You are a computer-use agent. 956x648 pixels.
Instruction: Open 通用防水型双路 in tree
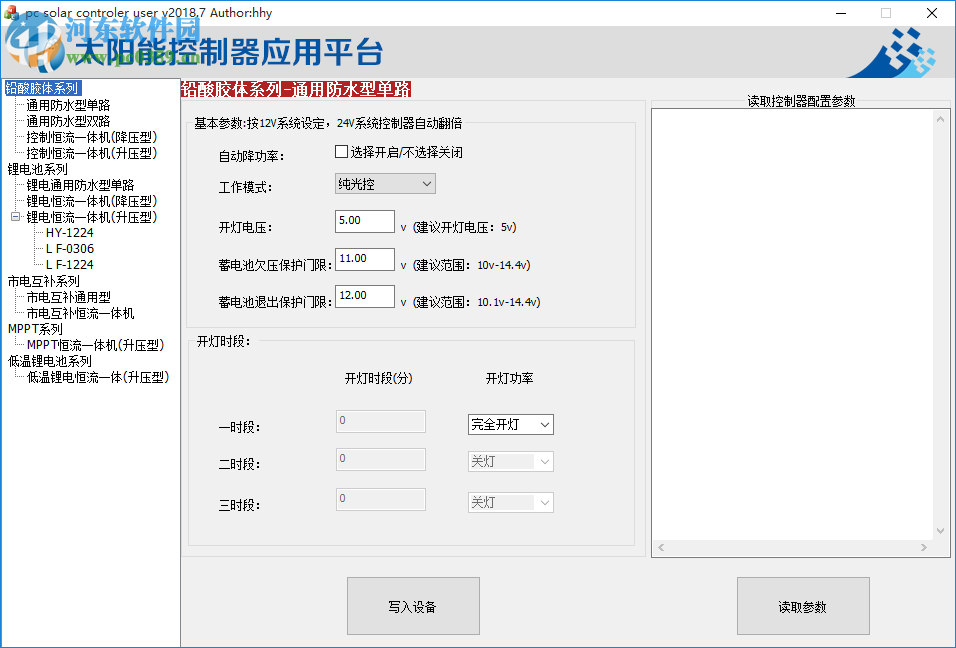pyautogui.click(x=68, y=121)
